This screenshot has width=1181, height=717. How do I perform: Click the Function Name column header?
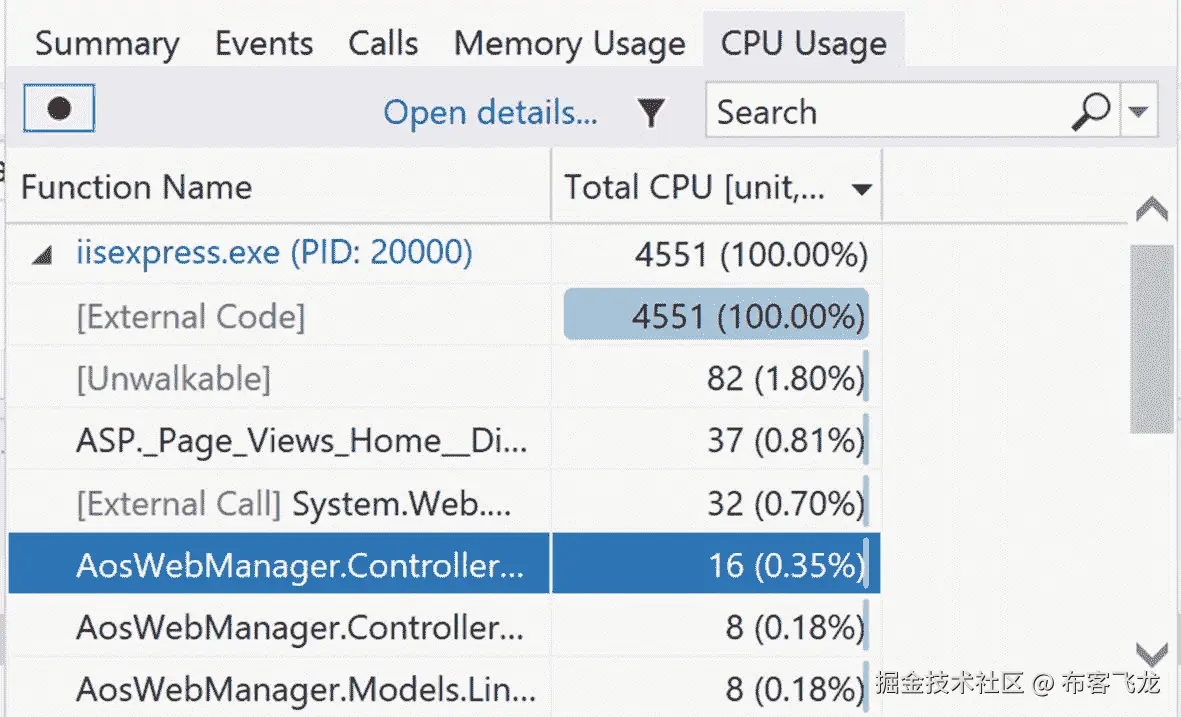136,187
